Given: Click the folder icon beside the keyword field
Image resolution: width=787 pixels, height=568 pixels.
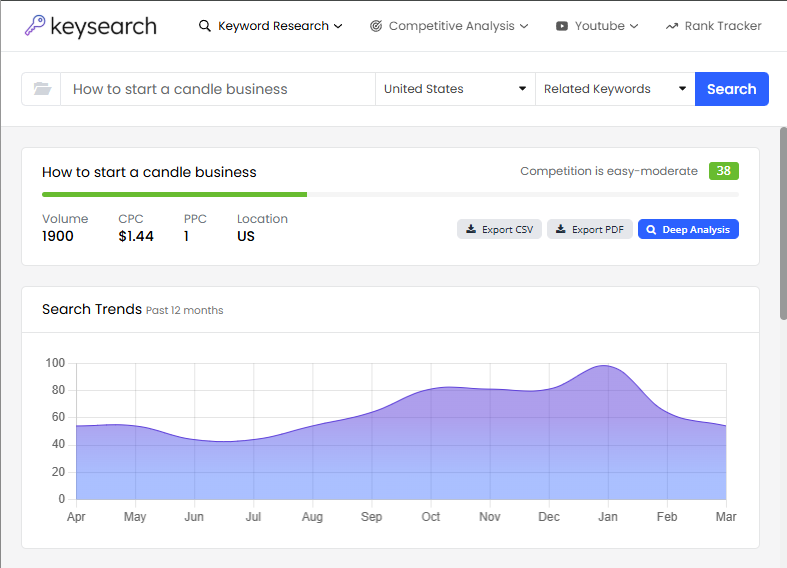Looking at the screenshot, I should point(41,89).
